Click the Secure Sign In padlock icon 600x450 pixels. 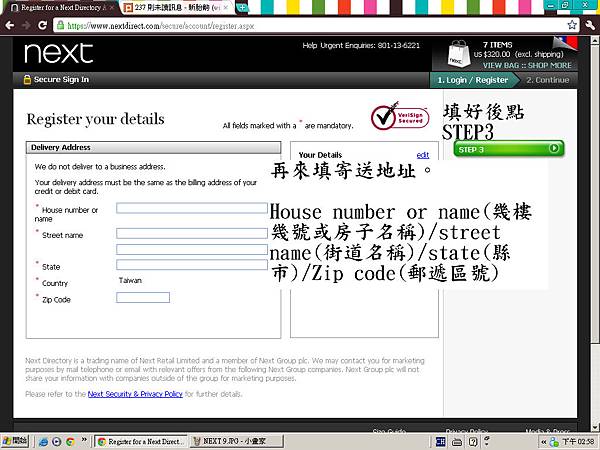click(x=27, y=79)
